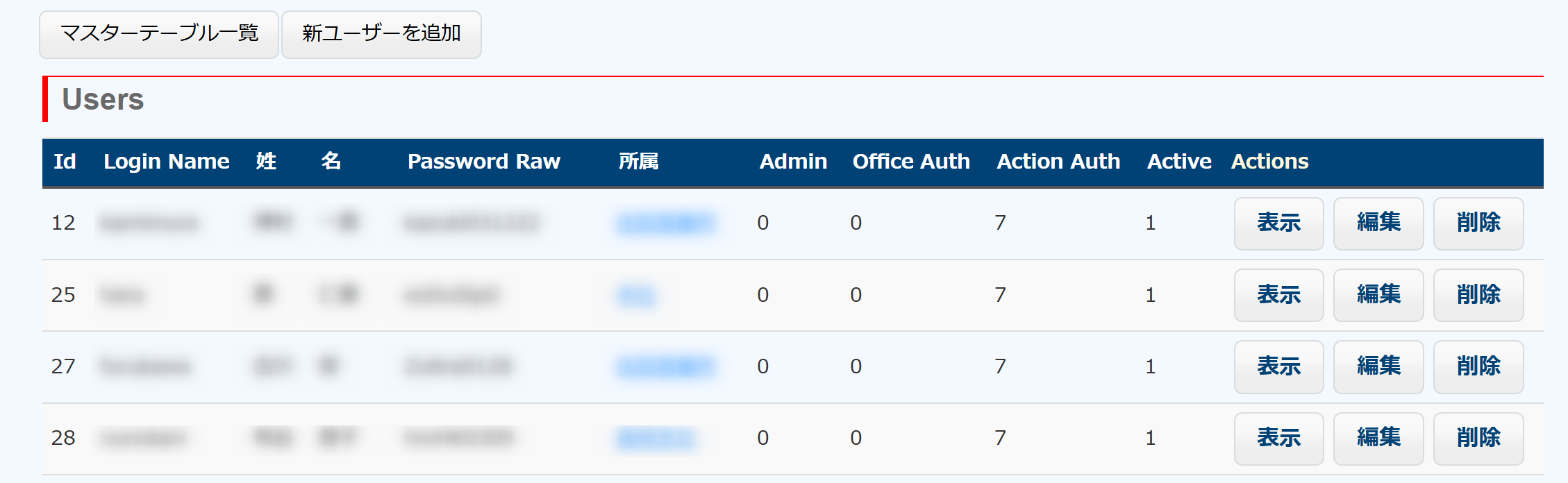Screen dimensions: 1568x483
Task: Remove user with Id 27
Action: point(1478,367)
